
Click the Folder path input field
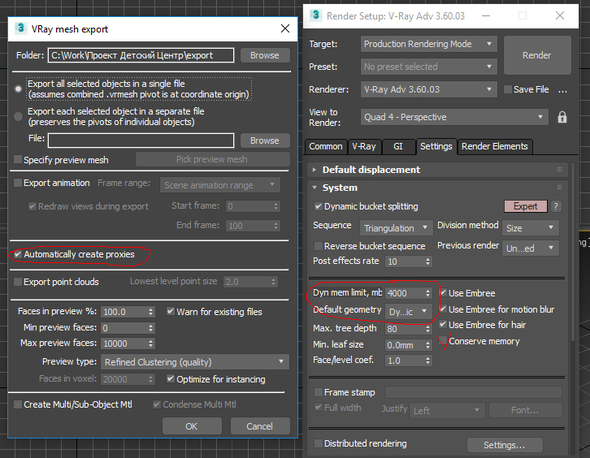pyautogui.click(x=141, y=55)
